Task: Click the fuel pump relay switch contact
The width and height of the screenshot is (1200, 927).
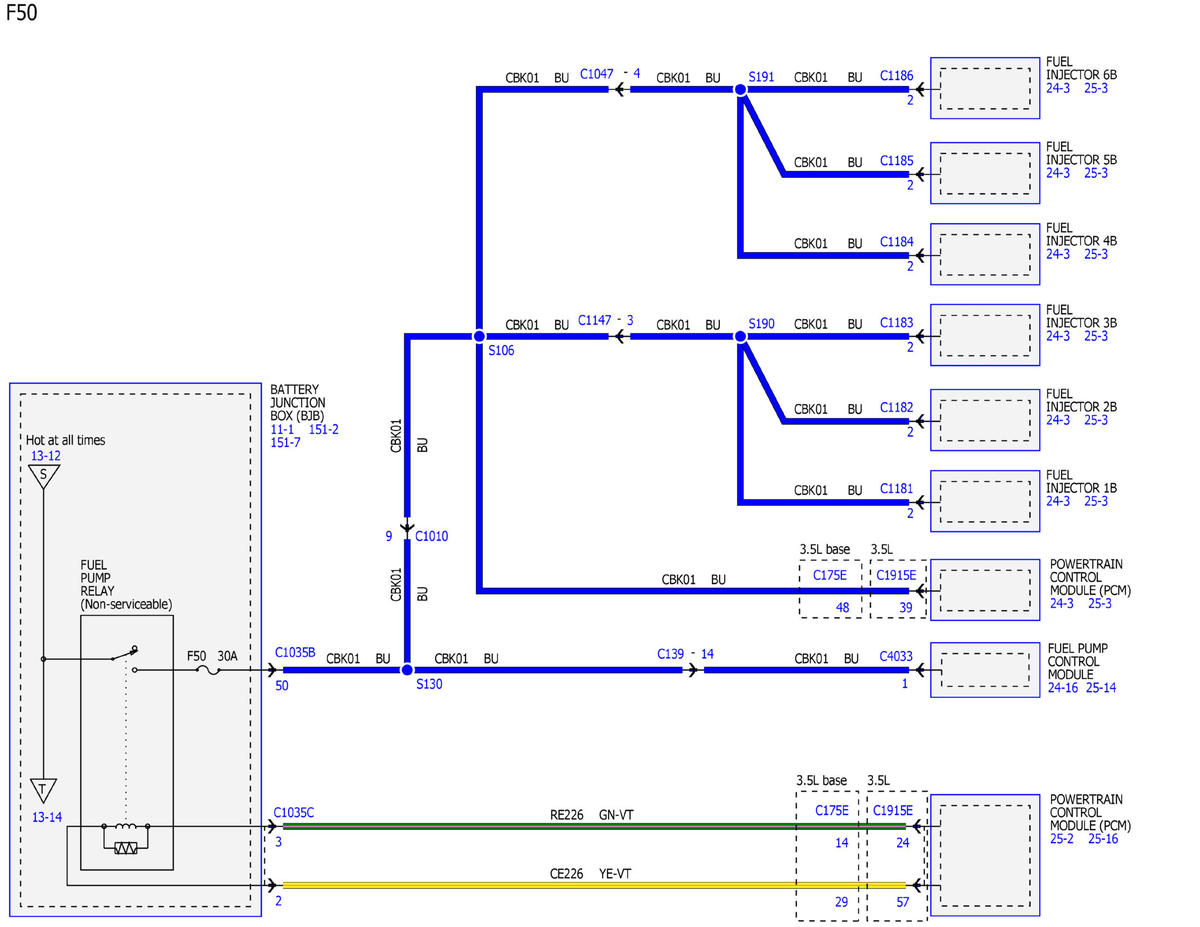Action: coord(124,655)
